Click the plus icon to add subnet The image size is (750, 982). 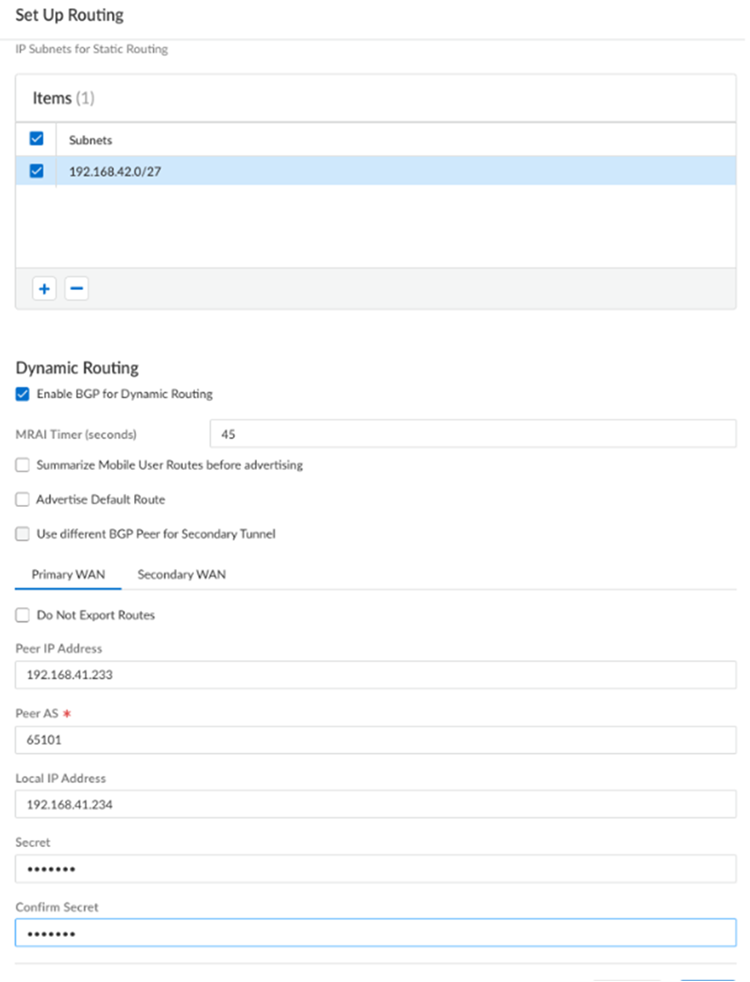(44, 289)
